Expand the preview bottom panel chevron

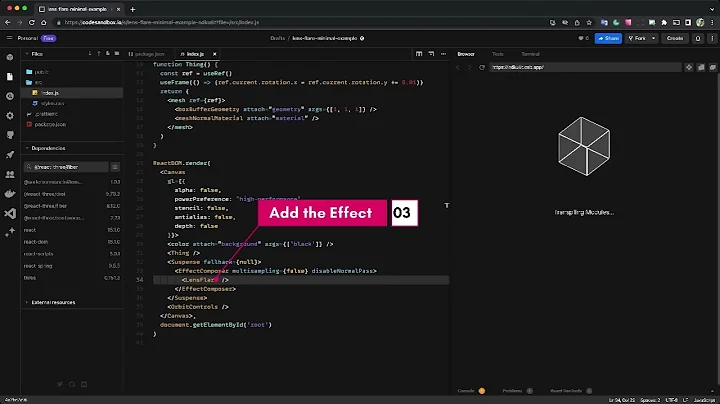pos(712,391)
